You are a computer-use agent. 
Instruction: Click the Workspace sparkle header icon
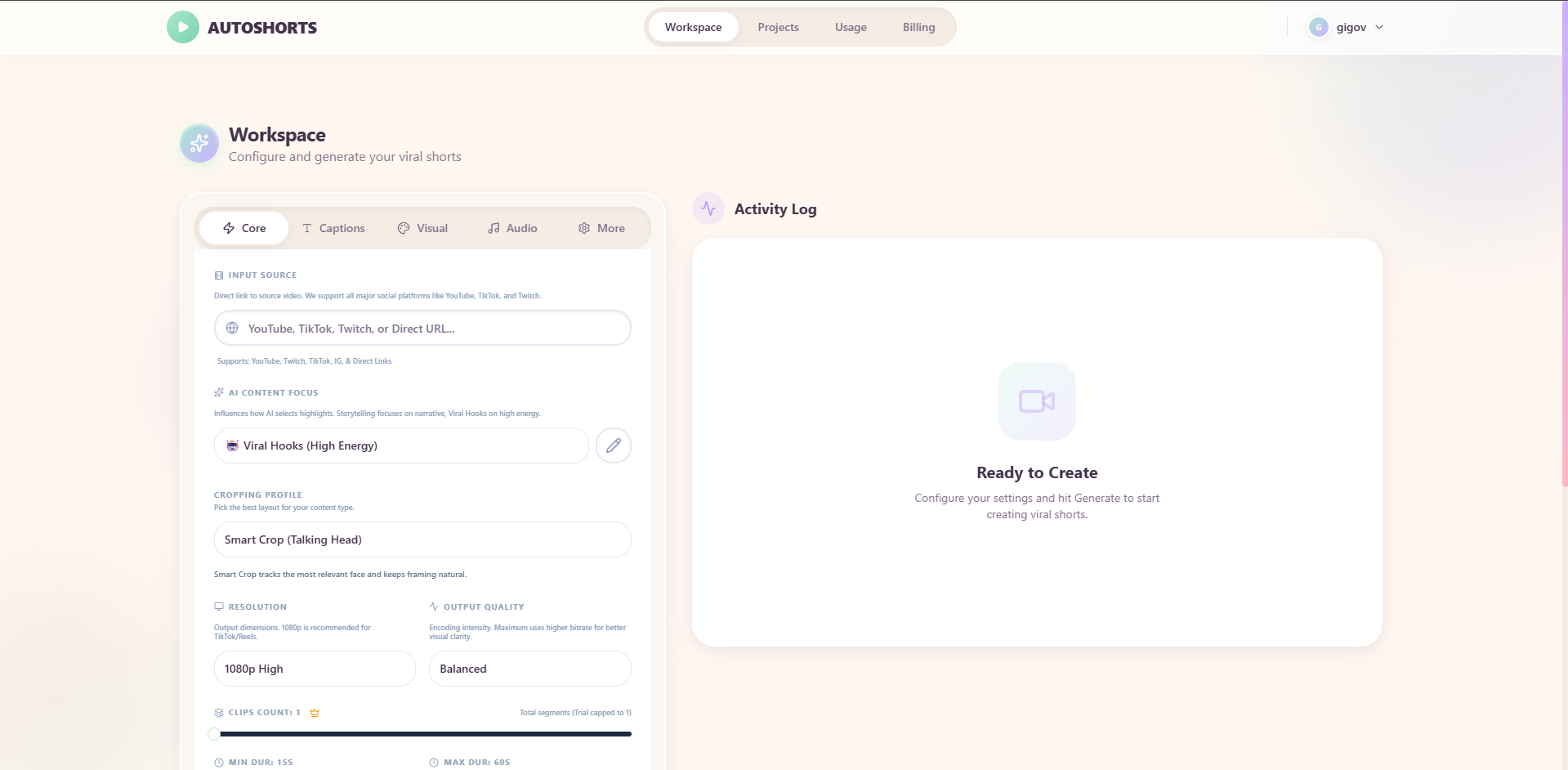point(198,143)
